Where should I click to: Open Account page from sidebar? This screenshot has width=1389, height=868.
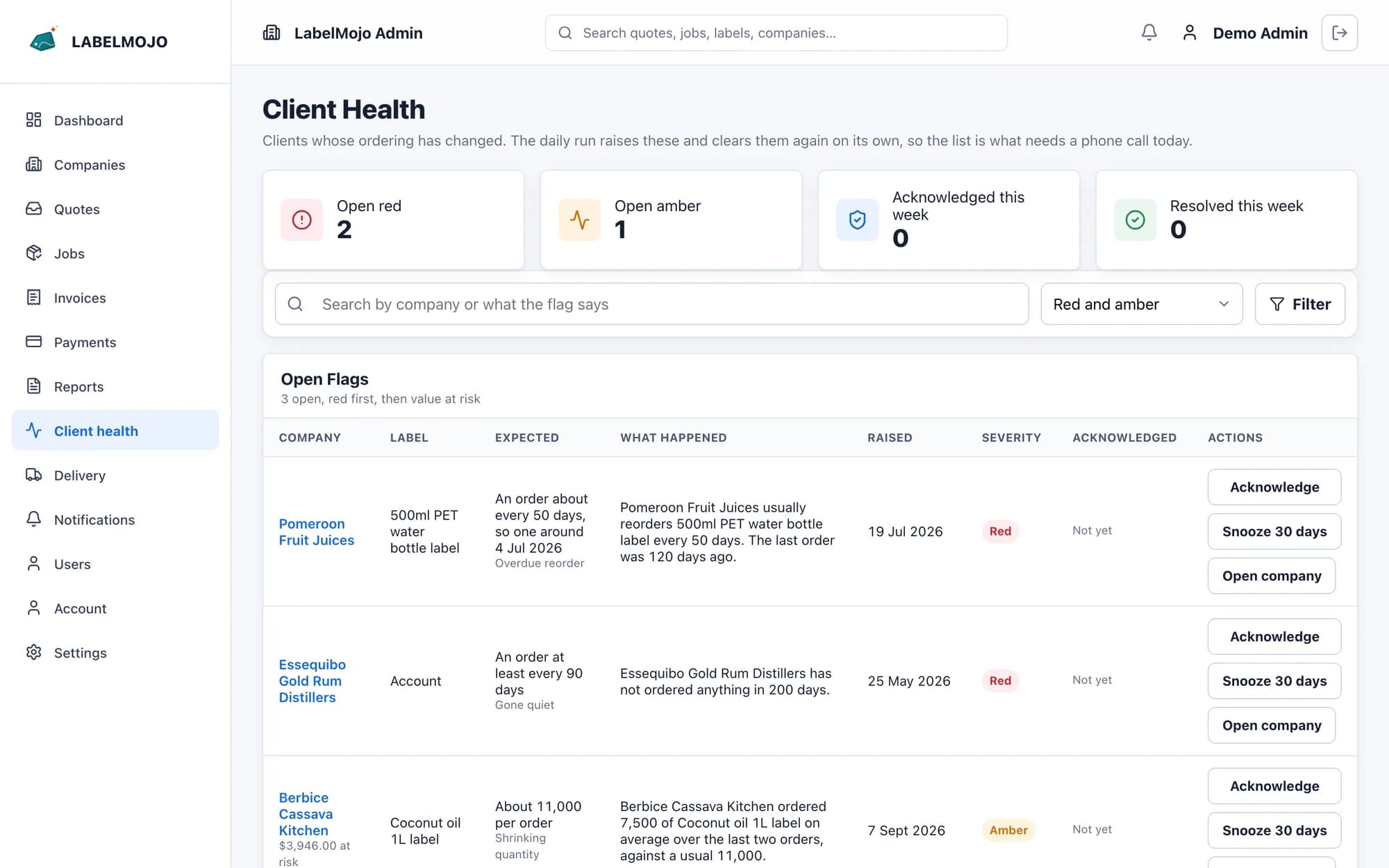pos(115,608)
